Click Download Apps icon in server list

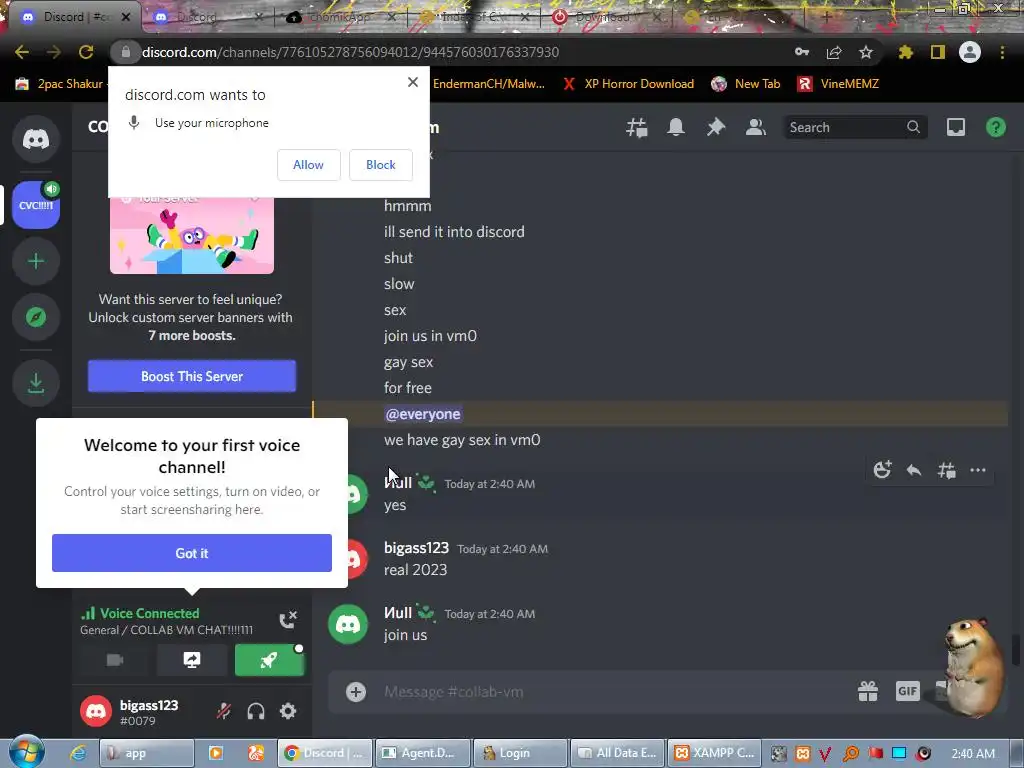pyautogui.click(x=36, y=383)
